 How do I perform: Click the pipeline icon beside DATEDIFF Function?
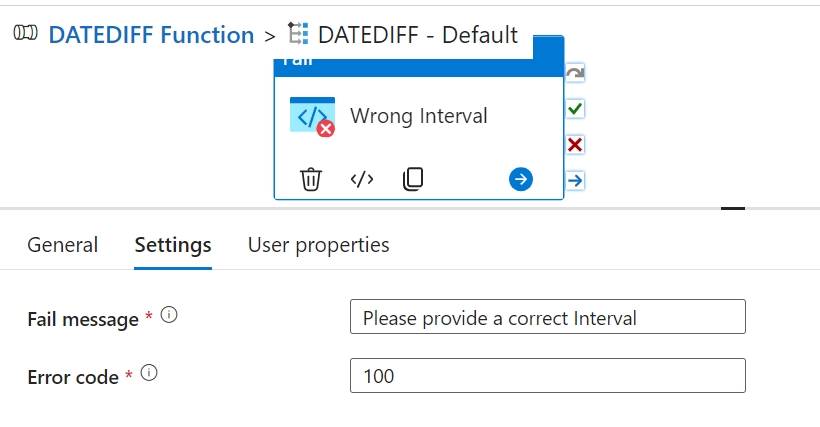[x=25, y=35]
